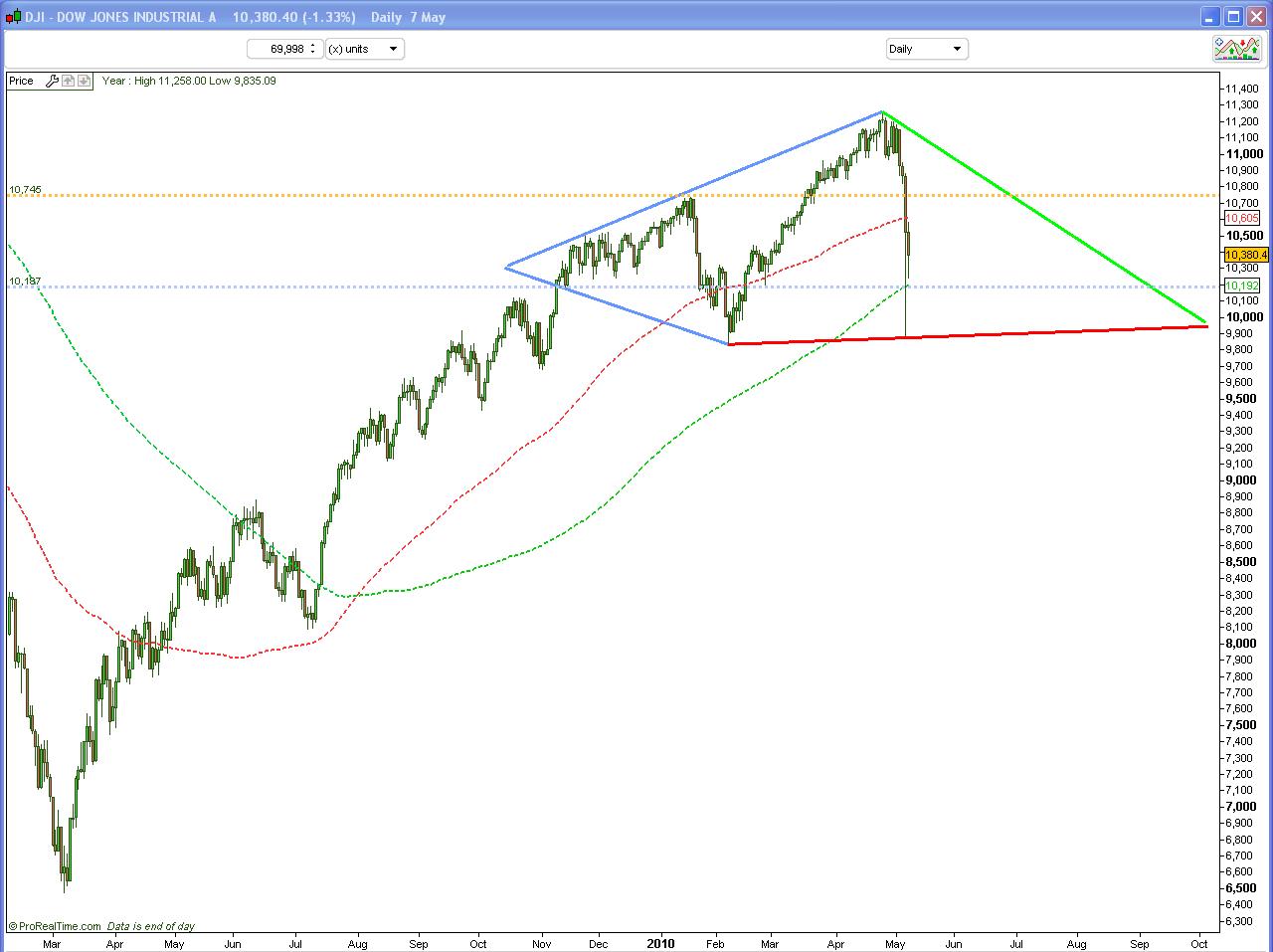Increase units using the spinner up arrow
Viewport: 1273px width, 952px height.
click(314, 44)
